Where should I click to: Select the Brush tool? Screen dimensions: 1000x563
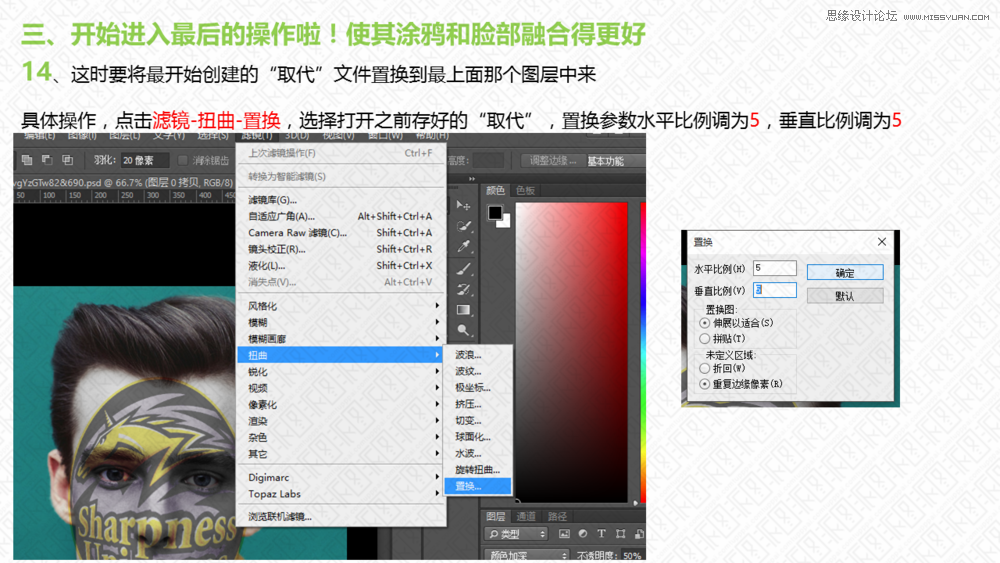(464, 268)
